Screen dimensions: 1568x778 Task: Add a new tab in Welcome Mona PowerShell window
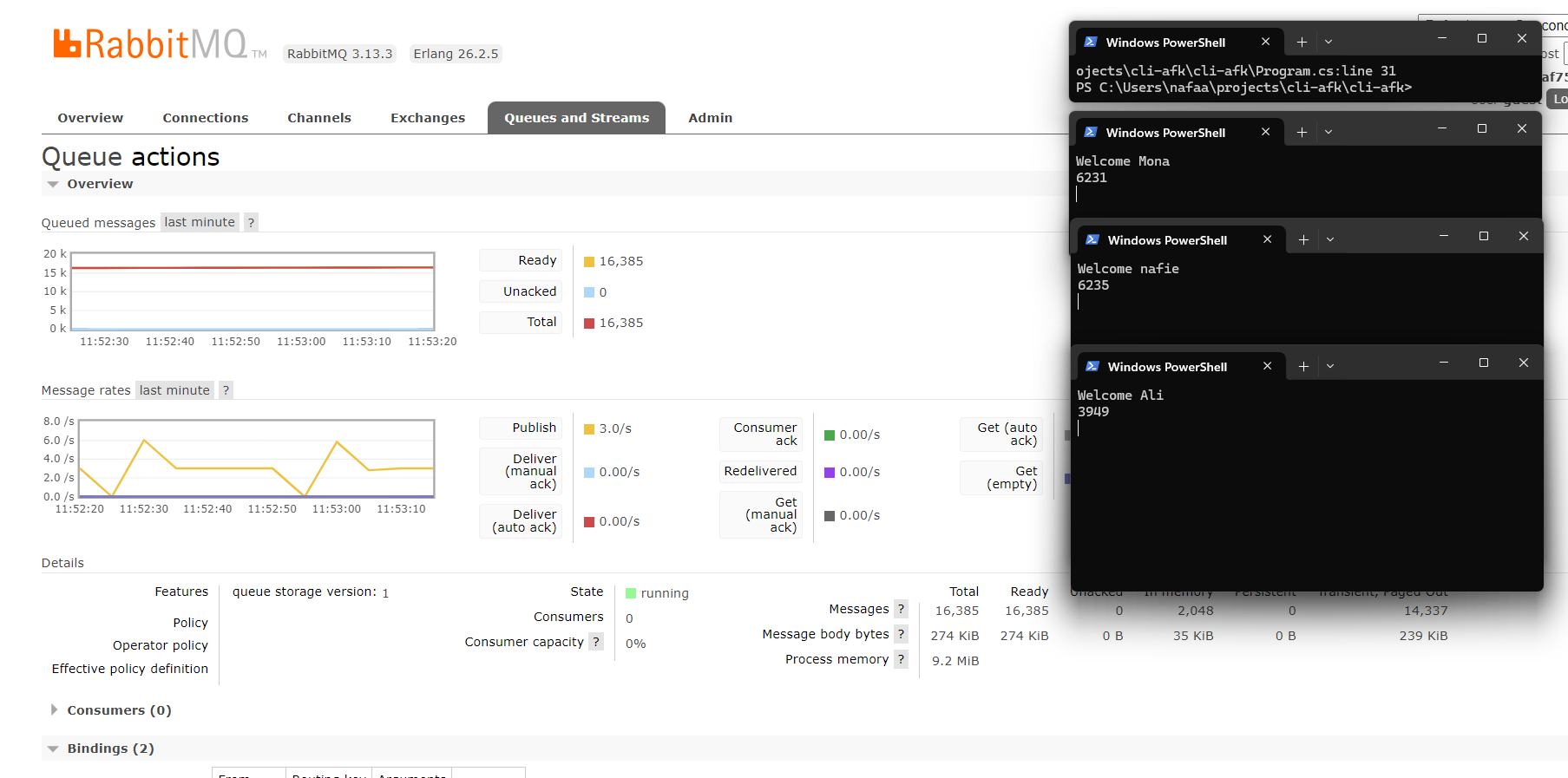pos(1302,132)
